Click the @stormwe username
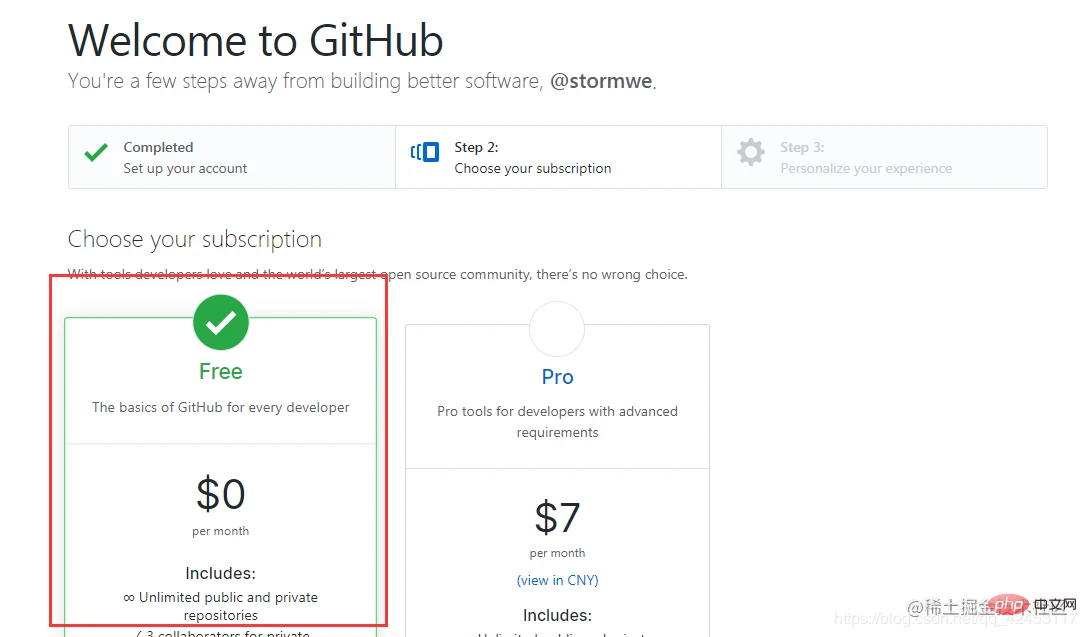Screen dimensions: 1087x637 (x=602, y=81)
